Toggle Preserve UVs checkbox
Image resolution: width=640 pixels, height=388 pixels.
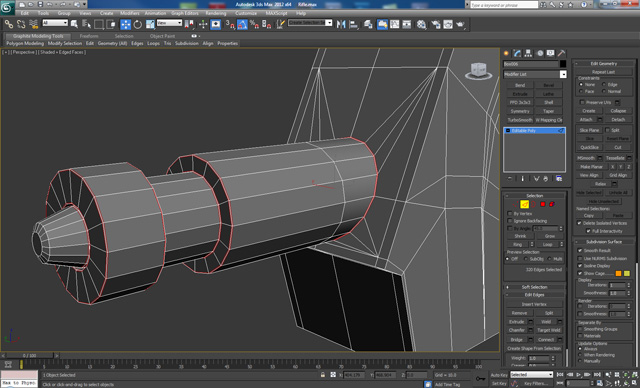tap(582, 102)
